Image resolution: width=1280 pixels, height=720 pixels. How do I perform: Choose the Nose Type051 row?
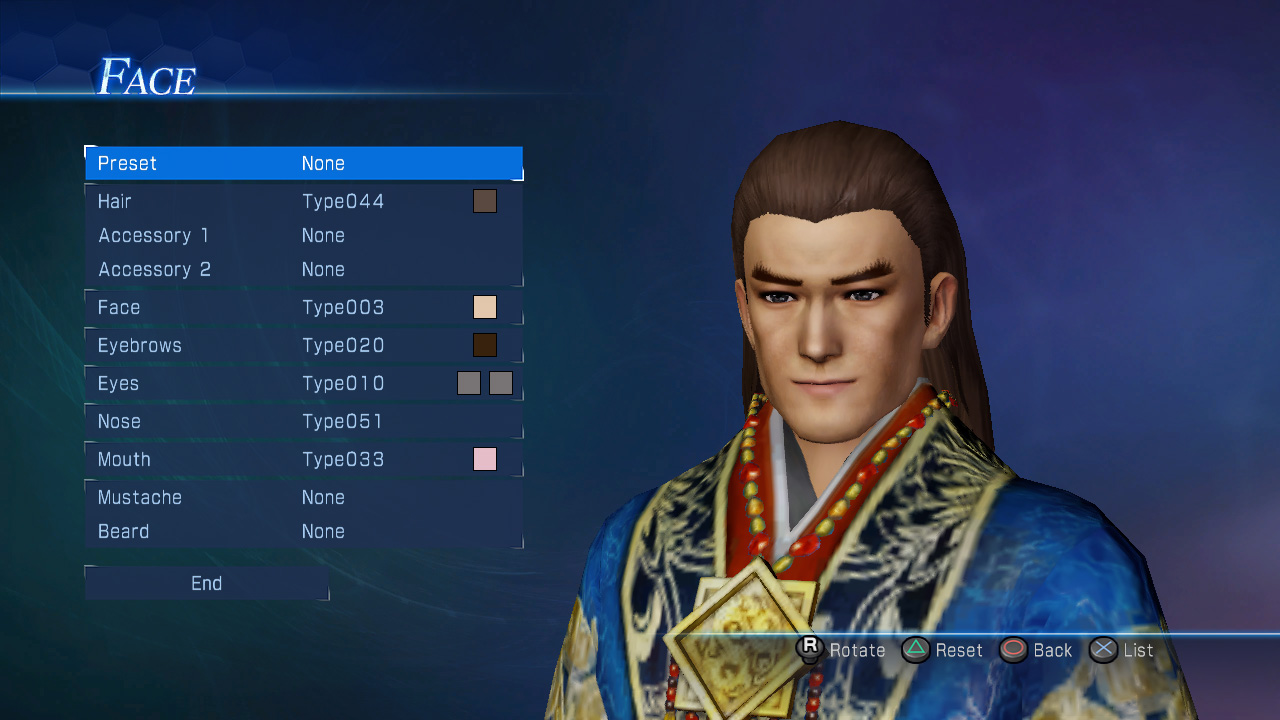(x=304, y=421)
